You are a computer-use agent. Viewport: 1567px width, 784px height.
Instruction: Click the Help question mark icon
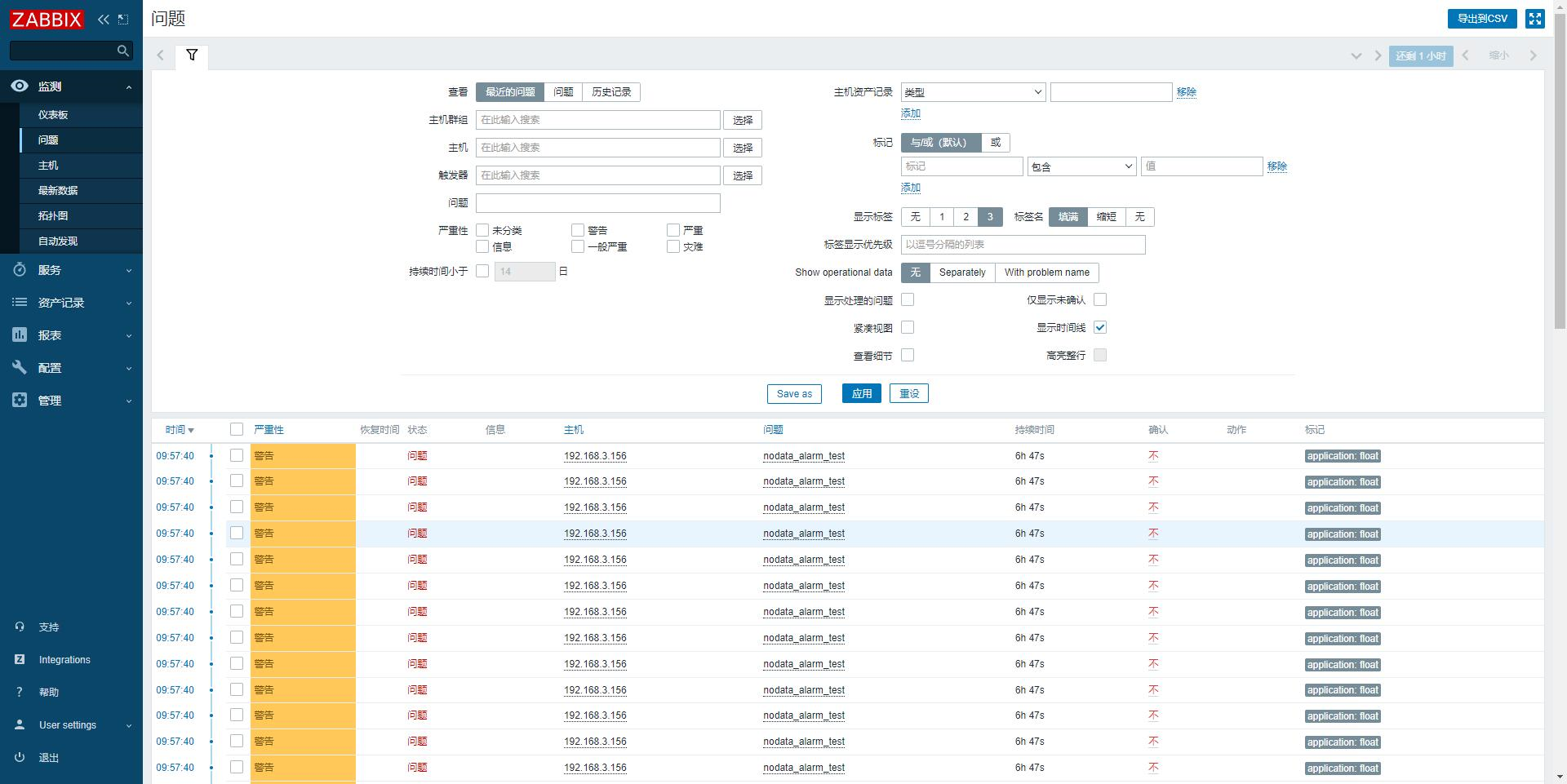tap(20, 692)
